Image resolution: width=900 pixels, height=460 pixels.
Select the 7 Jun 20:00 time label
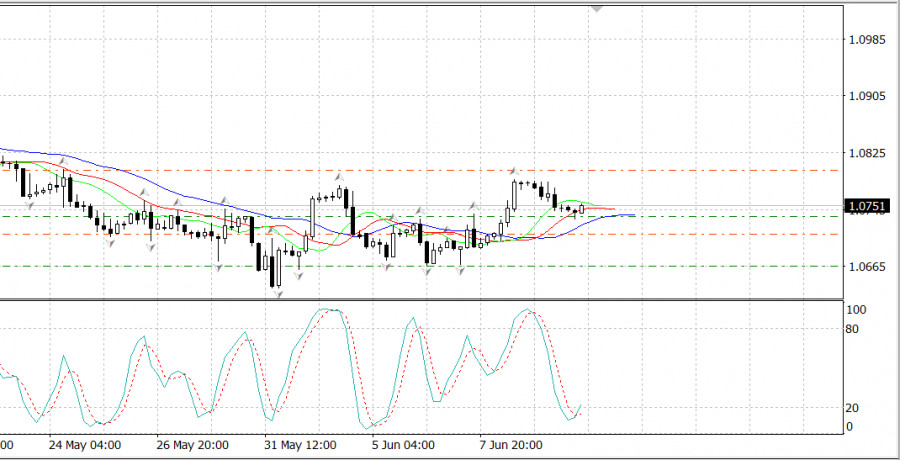511,446
